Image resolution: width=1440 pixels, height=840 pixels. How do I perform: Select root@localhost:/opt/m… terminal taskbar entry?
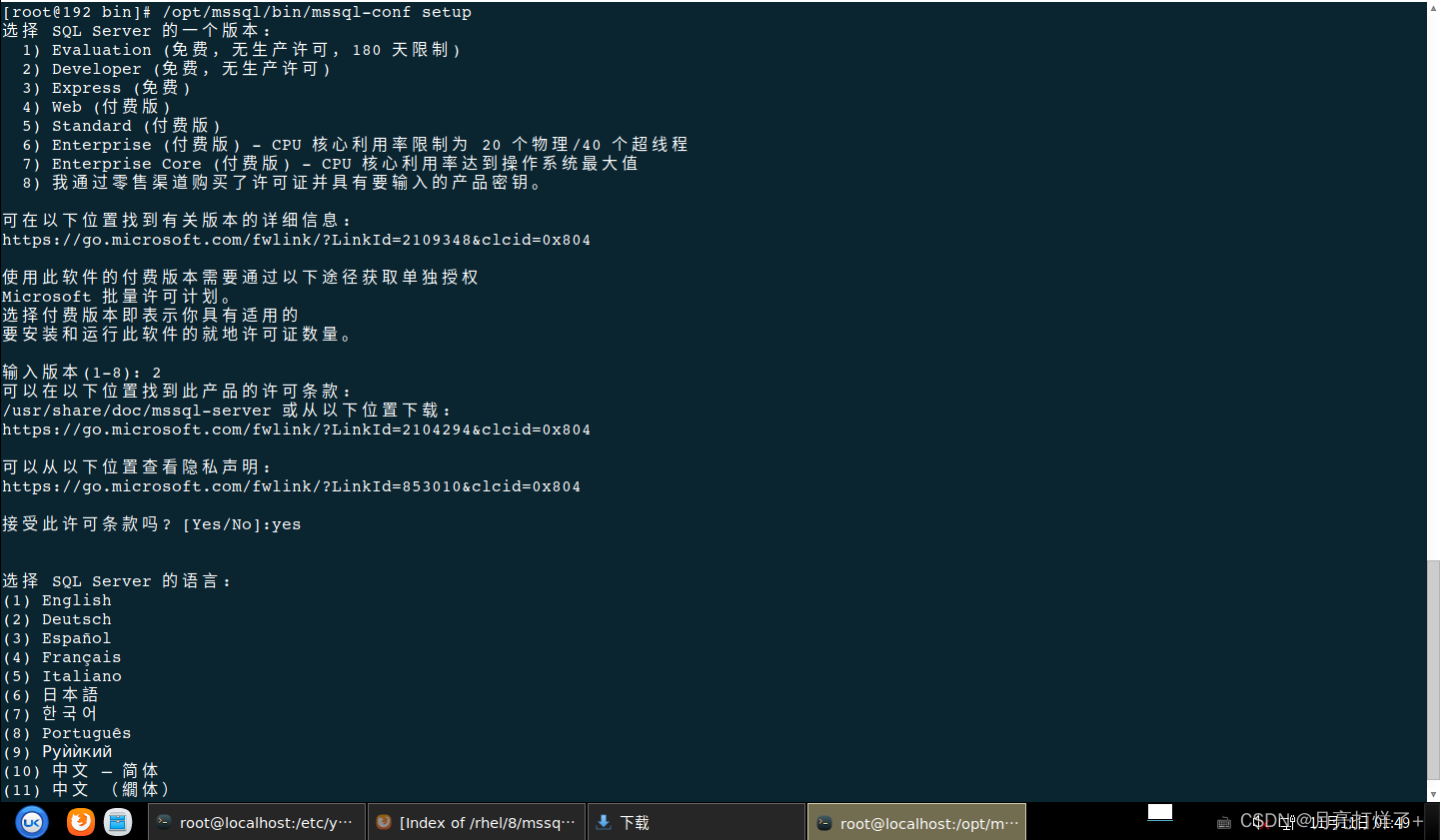[916, 822]
